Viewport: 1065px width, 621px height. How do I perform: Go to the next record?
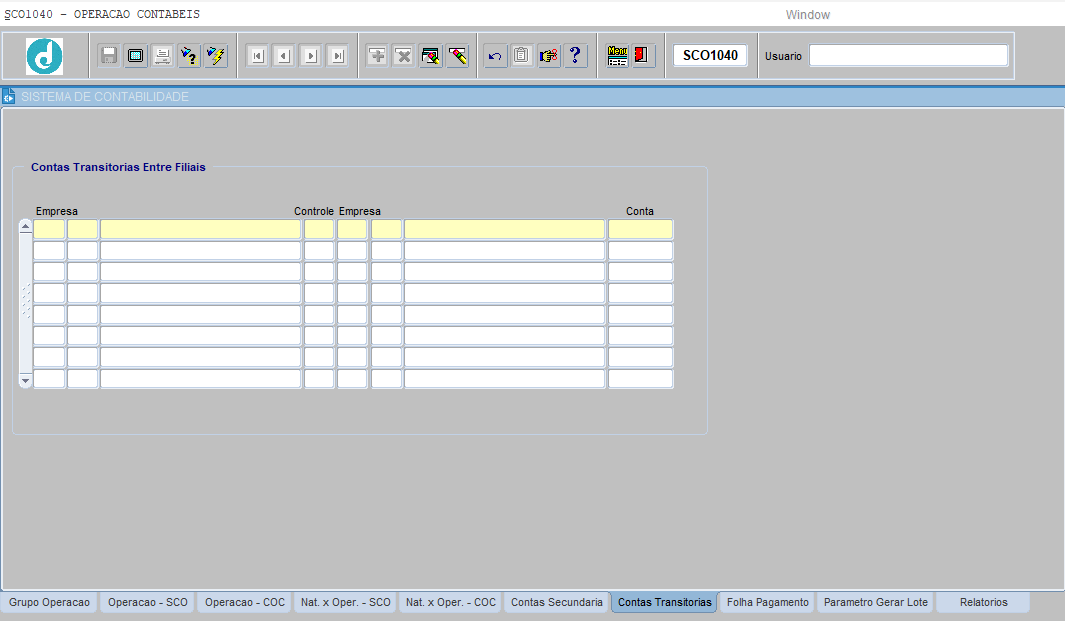pyautogui.click(x=311, y=56)
